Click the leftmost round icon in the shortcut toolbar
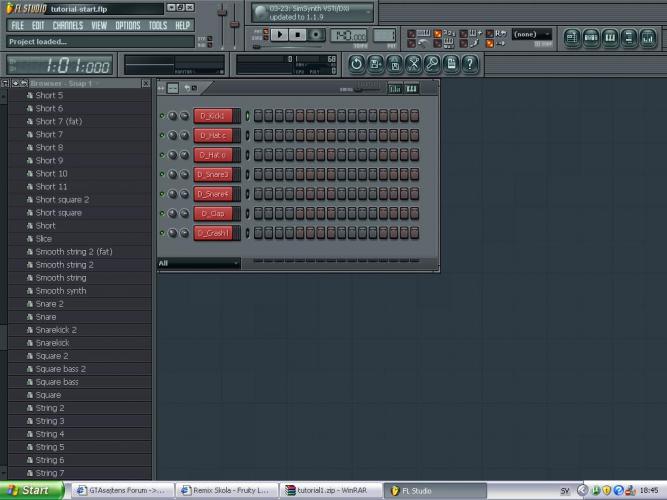This screenshot has width=667, height=500. 357,64
